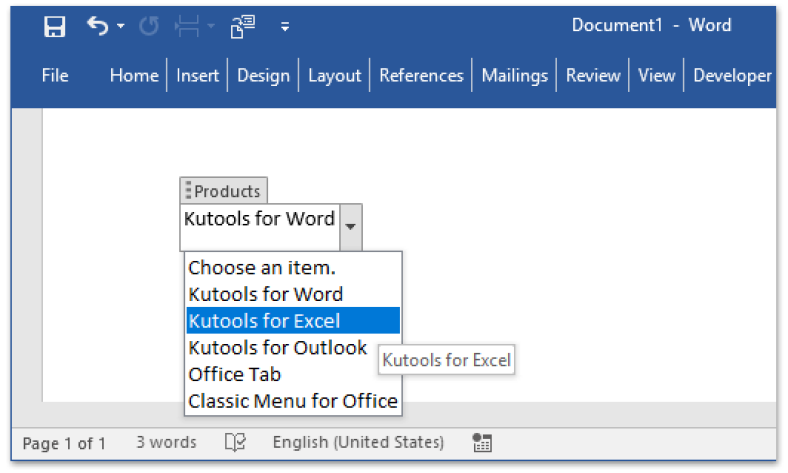Select 'Choose an item.' placeholder entry
788x473 pixels.
pyautogui.click(x=262, y=267)
